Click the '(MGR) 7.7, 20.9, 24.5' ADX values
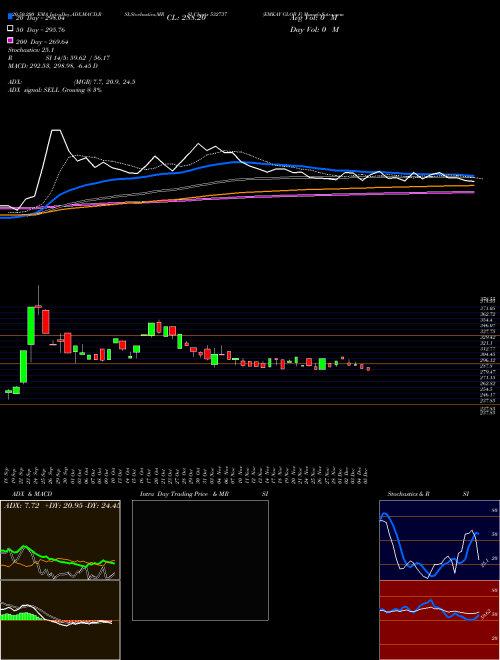This screenshot has width=500, height=660. [x=105, y=82]
